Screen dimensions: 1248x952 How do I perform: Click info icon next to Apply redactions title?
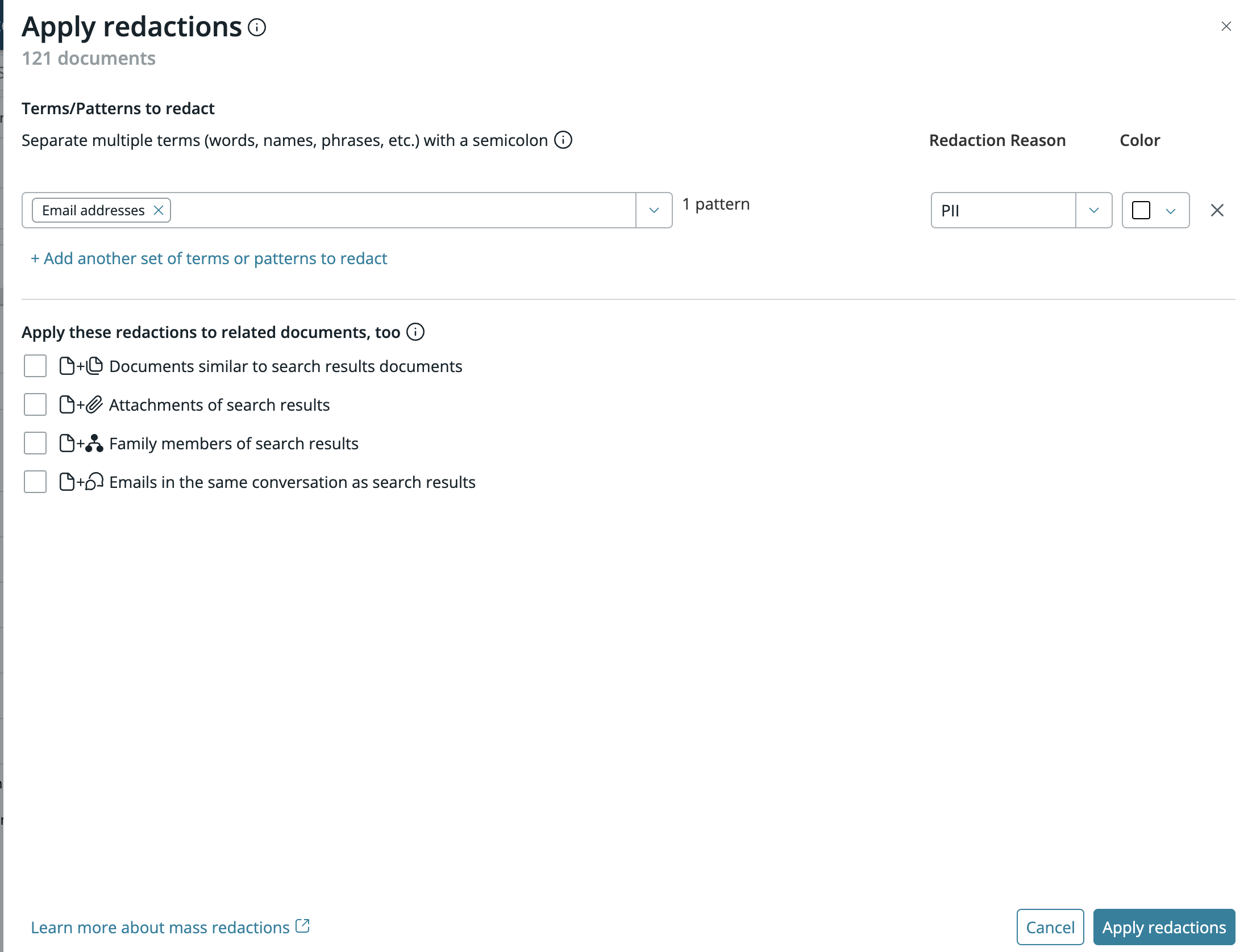tap(257, 27)
